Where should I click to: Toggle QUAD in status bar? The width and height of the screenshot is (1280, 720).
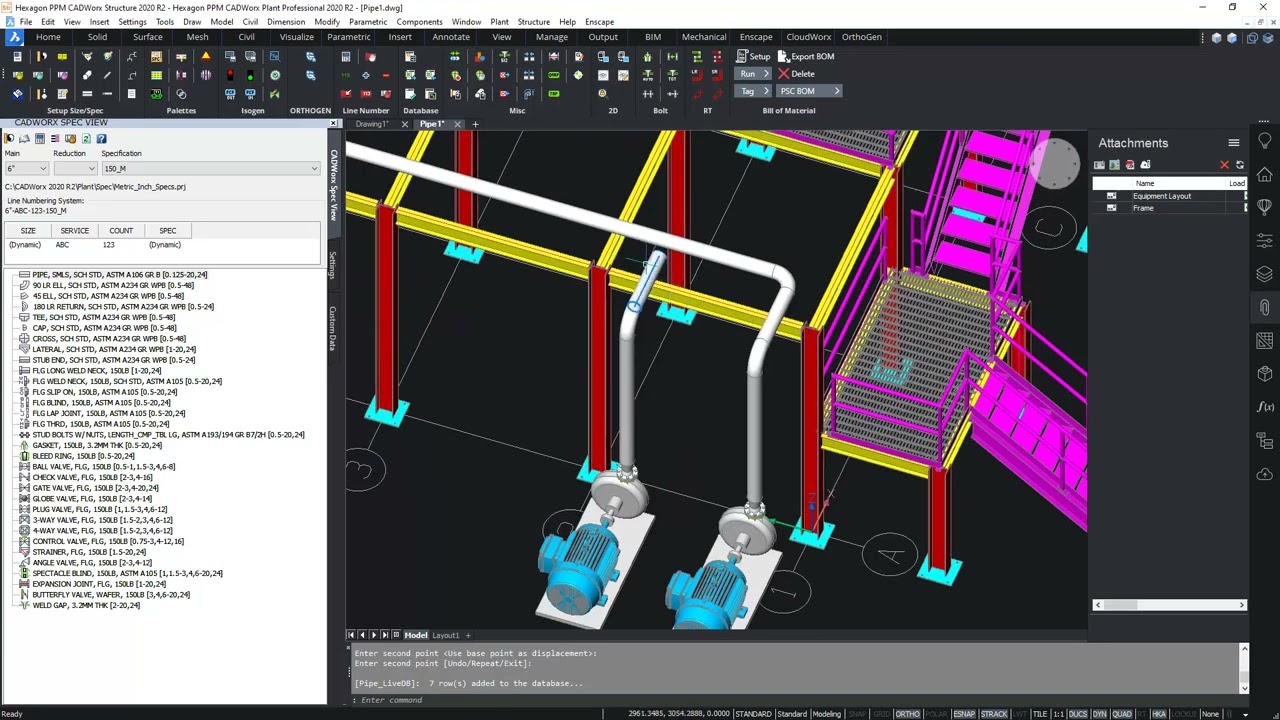pyautogui.click(x=1122, y=714)
